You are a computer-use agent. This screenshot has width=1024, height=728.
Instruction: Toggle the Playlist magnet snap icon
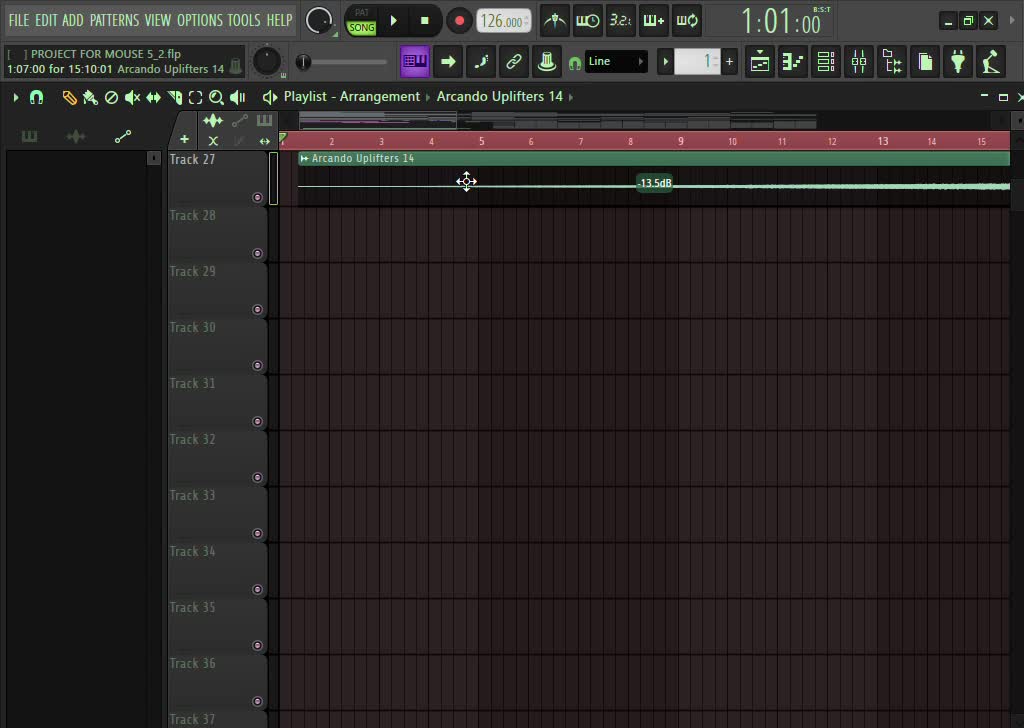tap(37, 97)
